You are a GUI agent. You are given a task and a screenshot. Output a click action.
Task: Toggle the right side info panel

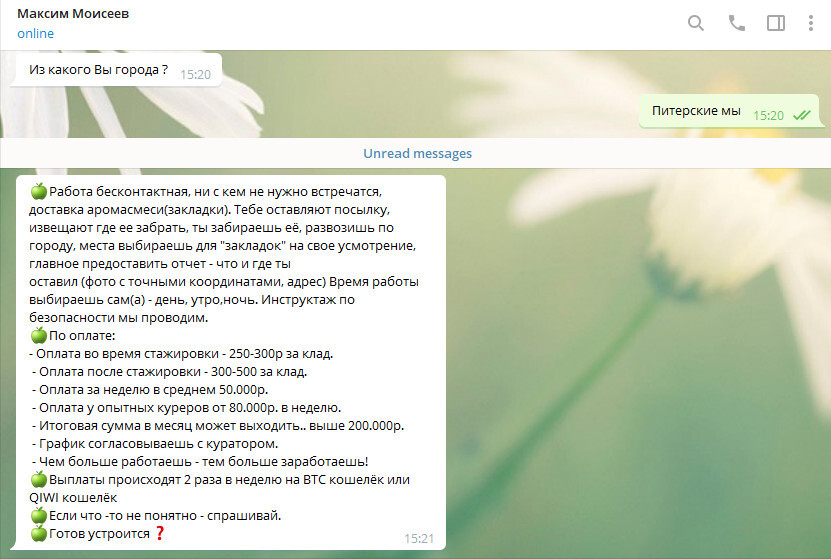[776, 23]
